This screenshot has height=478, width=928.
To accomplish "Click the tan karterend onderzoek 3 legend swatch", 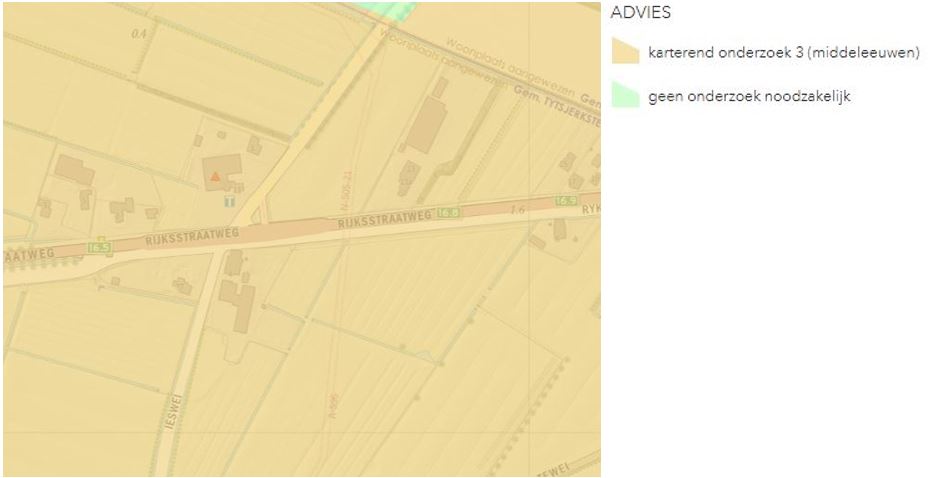I will (x=626, y=50).
